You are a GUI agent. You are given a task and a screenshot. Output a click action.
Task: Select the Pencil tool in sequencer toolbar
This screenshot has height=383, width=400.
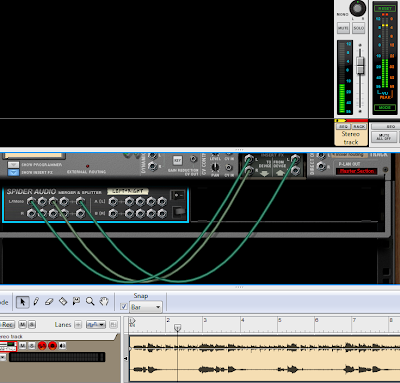click(36, 302)
